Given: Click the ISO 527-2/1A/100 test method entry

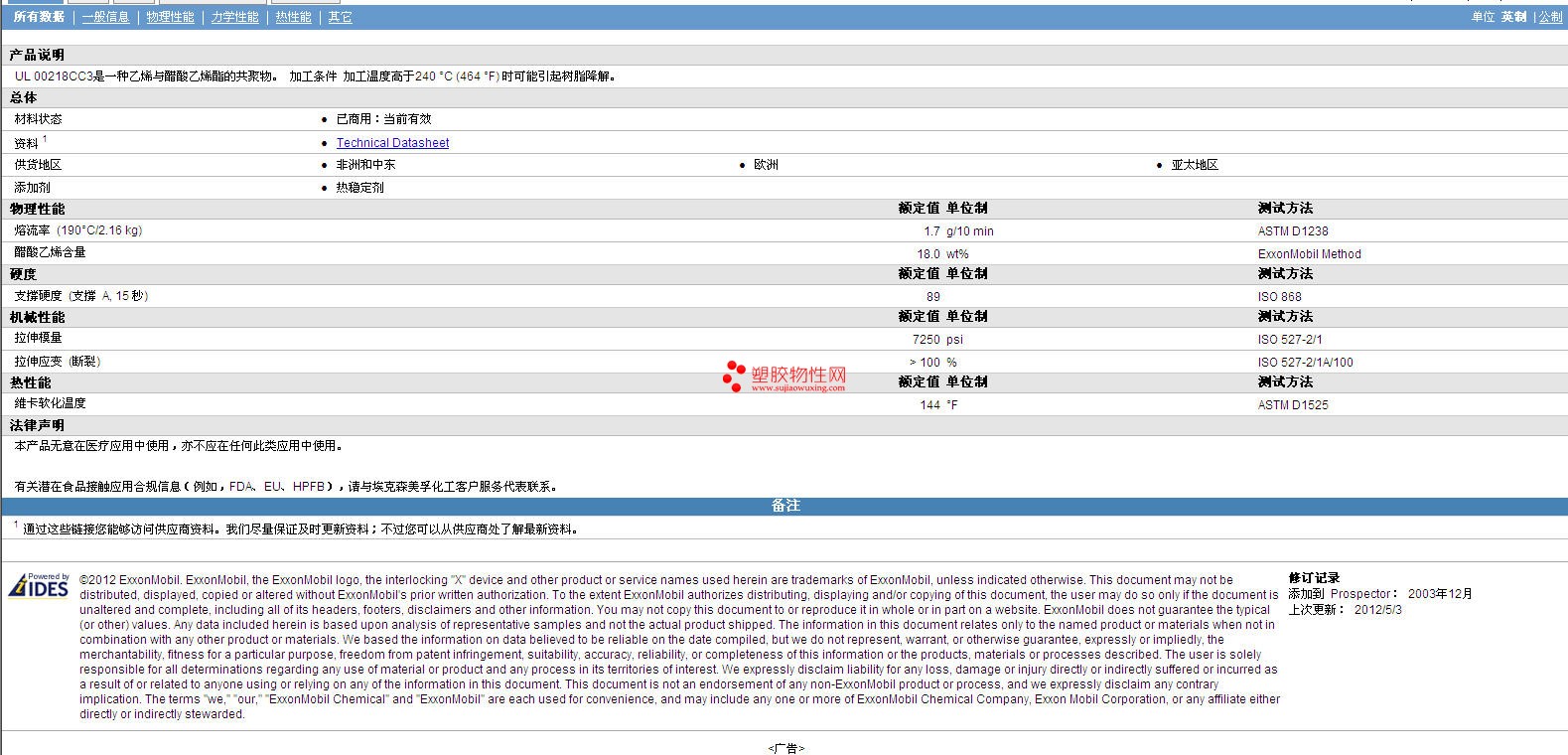Looking at the screenshot, I should (1305, 363).
